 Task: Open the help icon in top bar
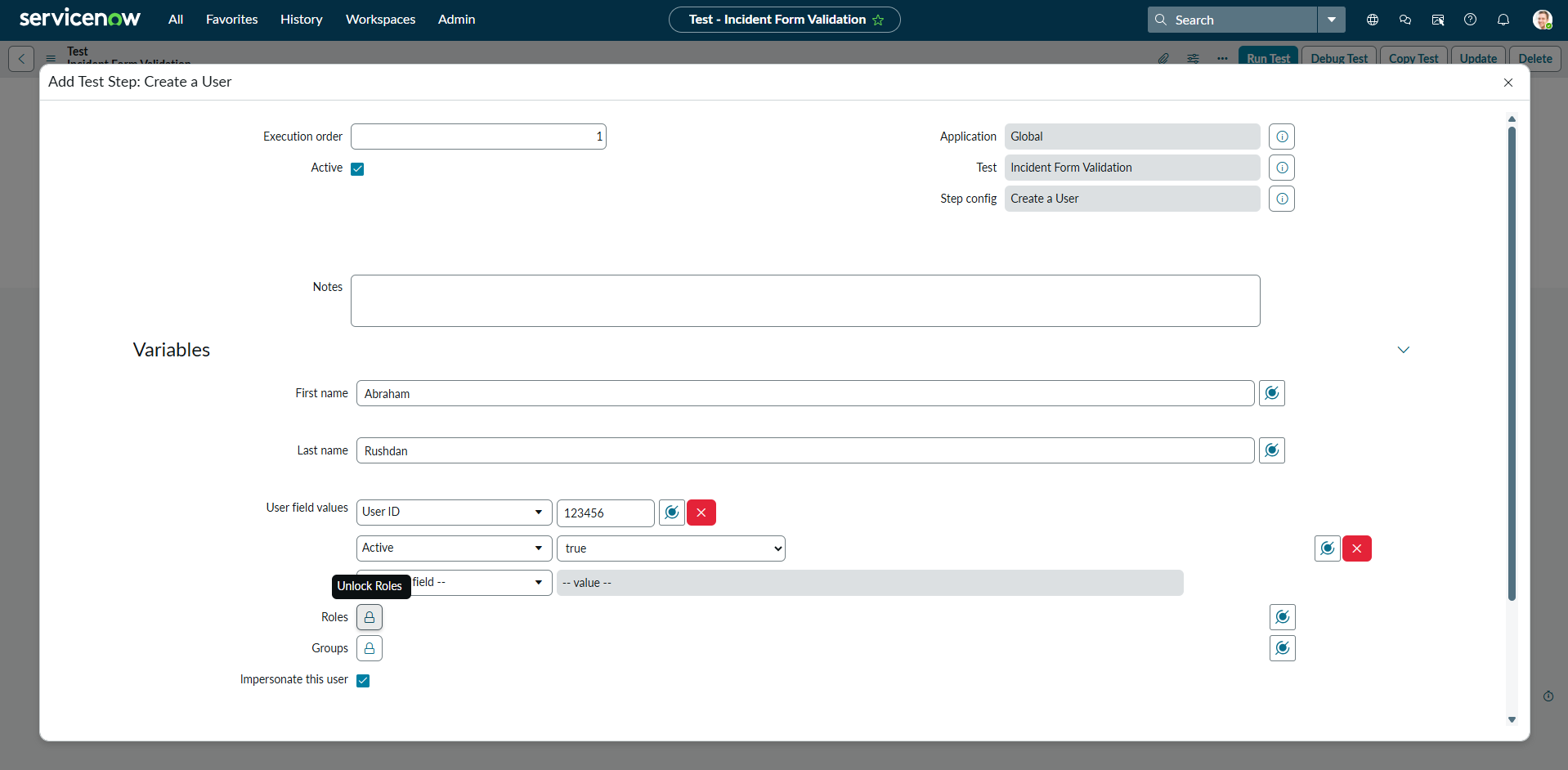coord(1470,20)
